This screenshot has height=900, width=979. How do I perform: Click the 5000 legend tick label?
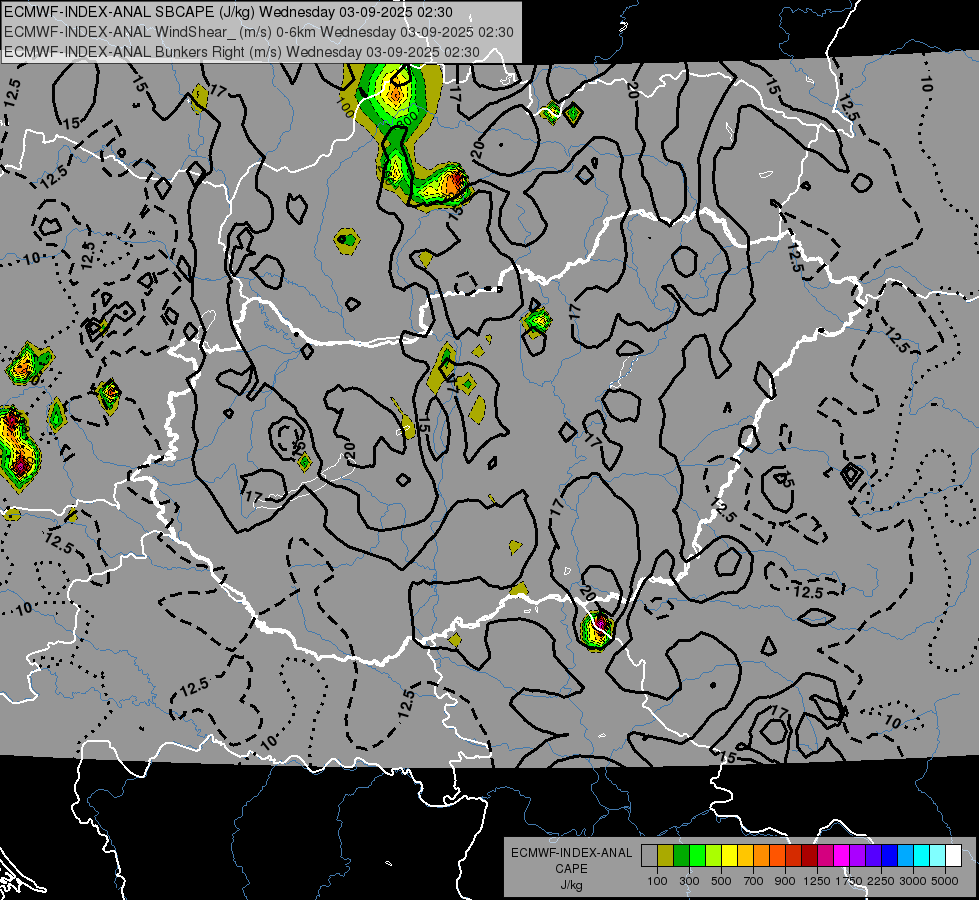tap(945, 881)
